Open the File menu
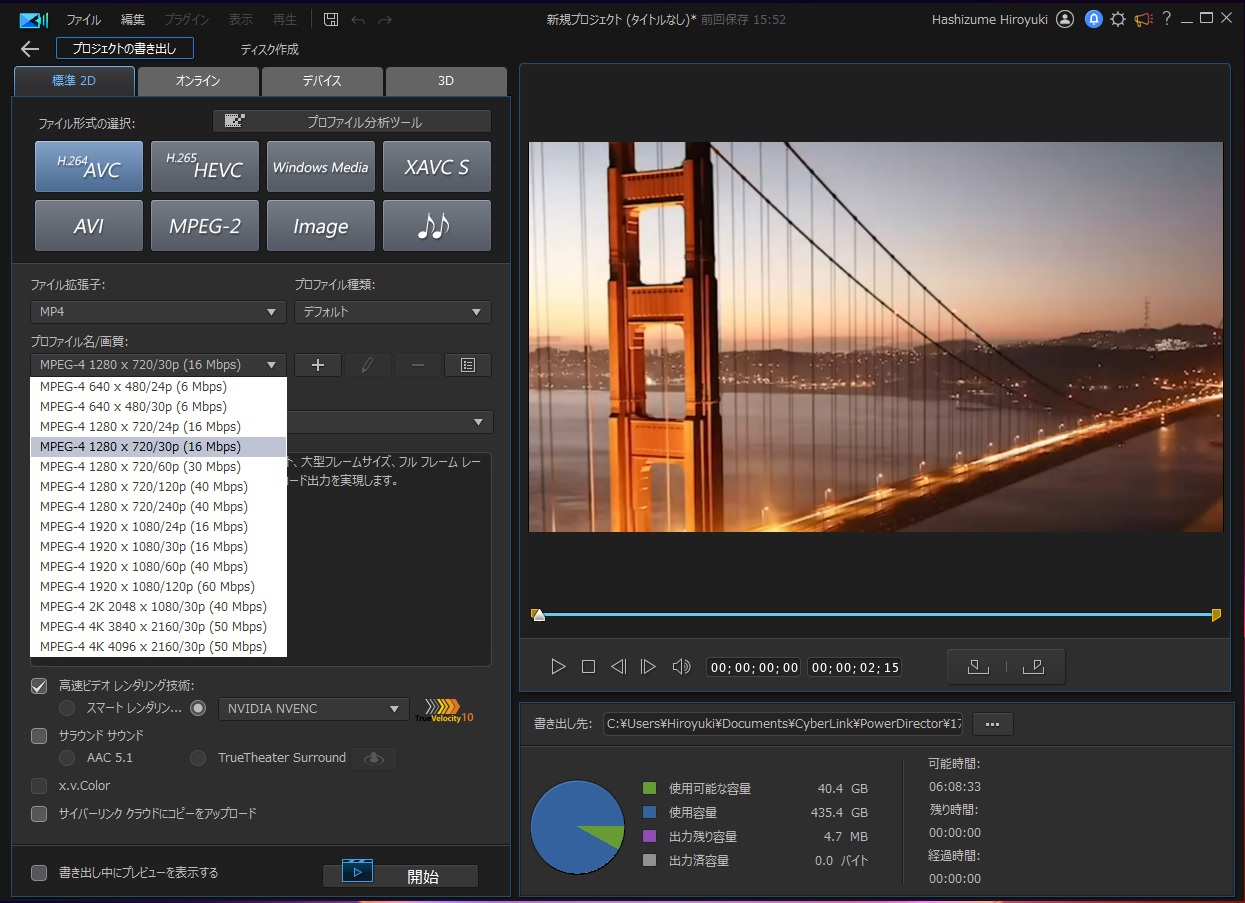Viewport: 1245px width, 903px height. 83,19
